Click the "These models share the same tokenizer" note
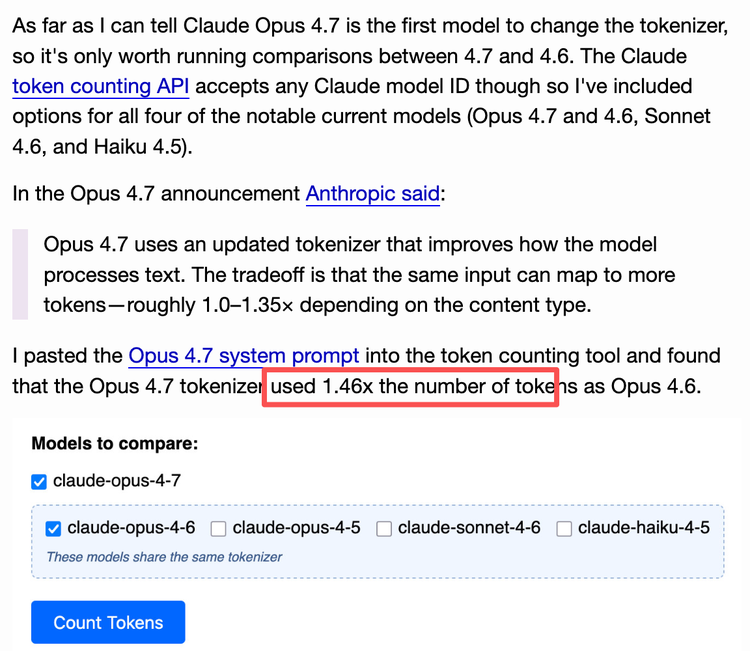750x651 pixels. [164, 557]
